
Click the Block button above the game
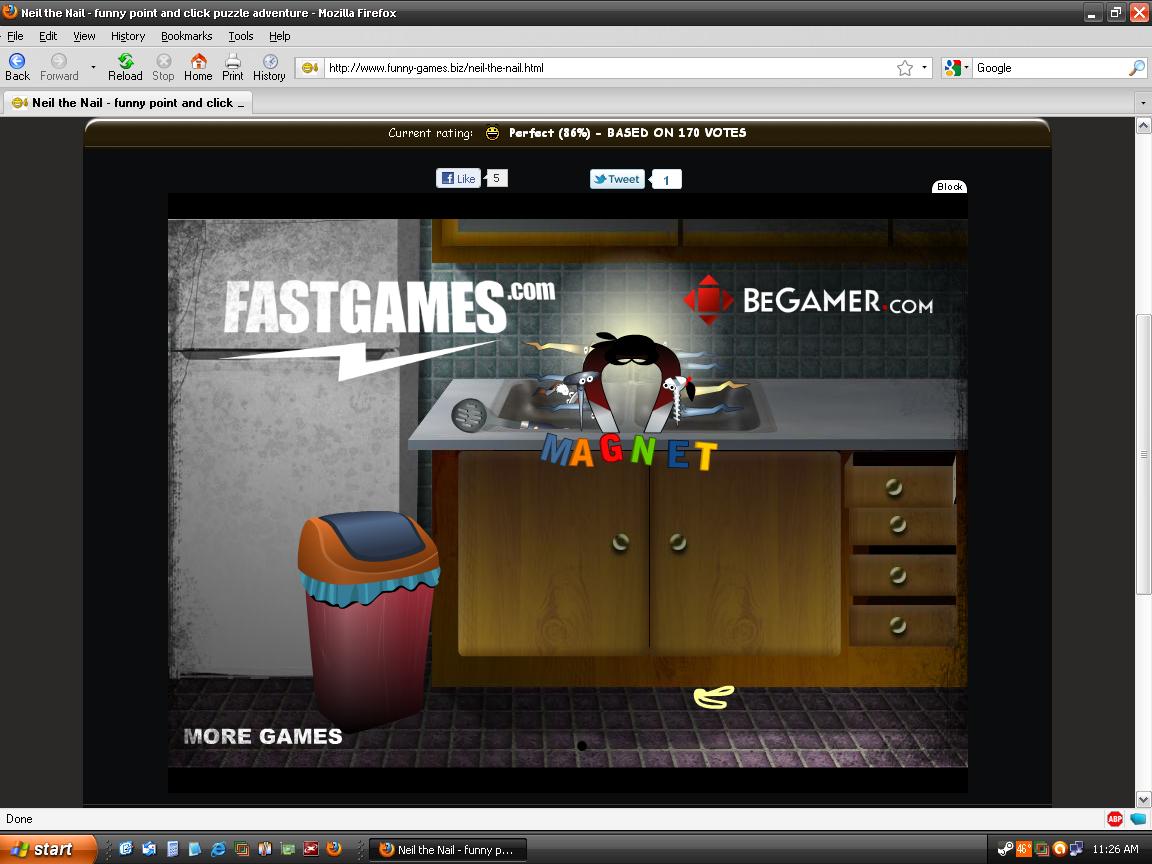tap(949, 187)
